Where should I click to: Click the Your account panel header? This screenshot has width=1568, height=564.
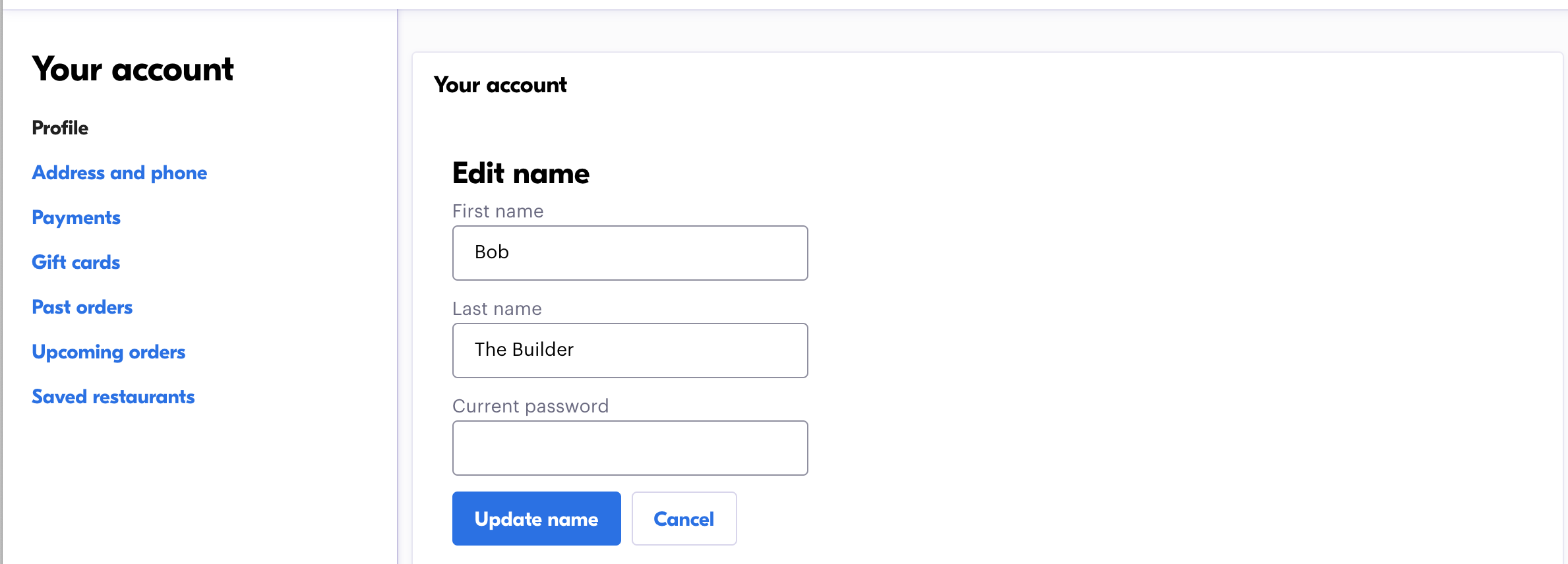coord(500,85)
